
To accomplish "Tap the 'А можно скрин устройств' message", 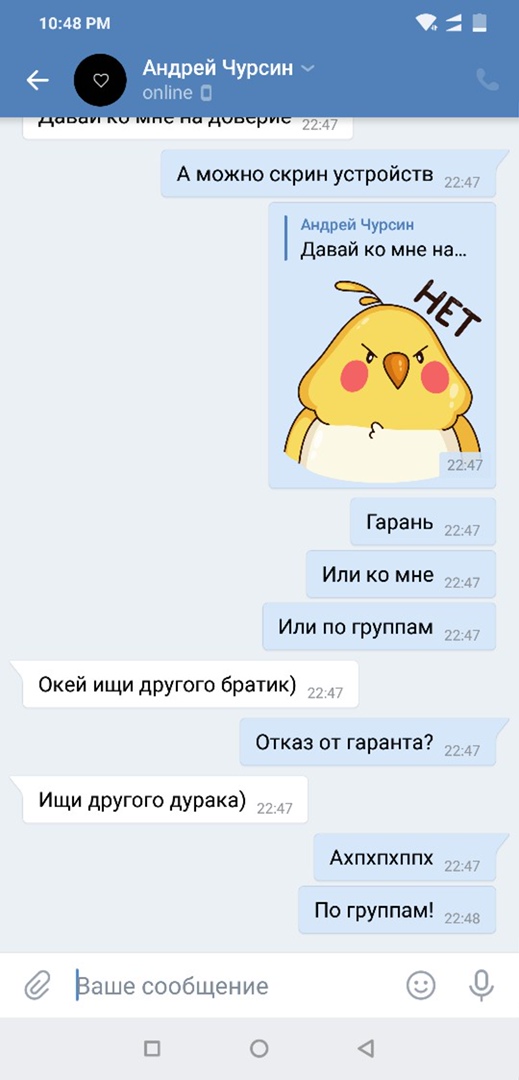I will [x=328, y=174].
